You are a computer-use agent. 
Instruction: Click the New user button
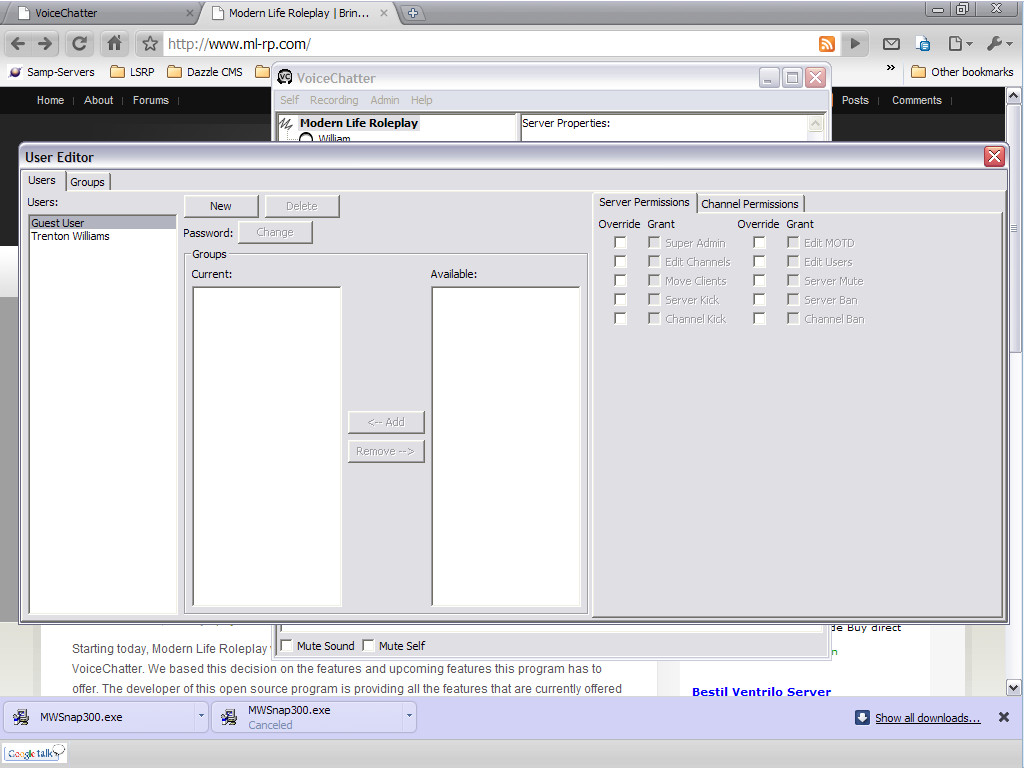pyautogui.click(x=221, y=206)
